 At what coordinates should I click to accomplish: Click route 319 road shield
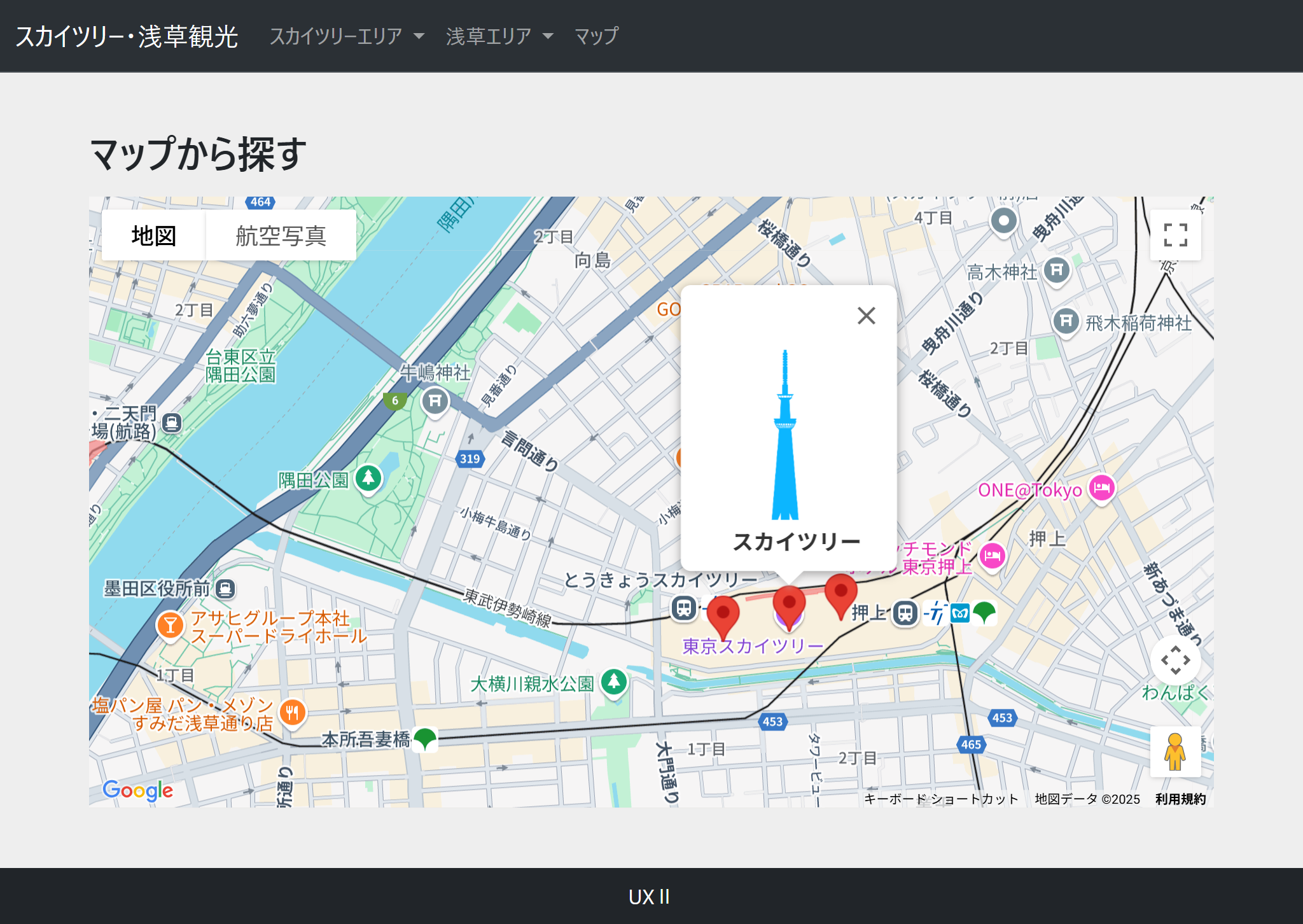pos(470,459)
